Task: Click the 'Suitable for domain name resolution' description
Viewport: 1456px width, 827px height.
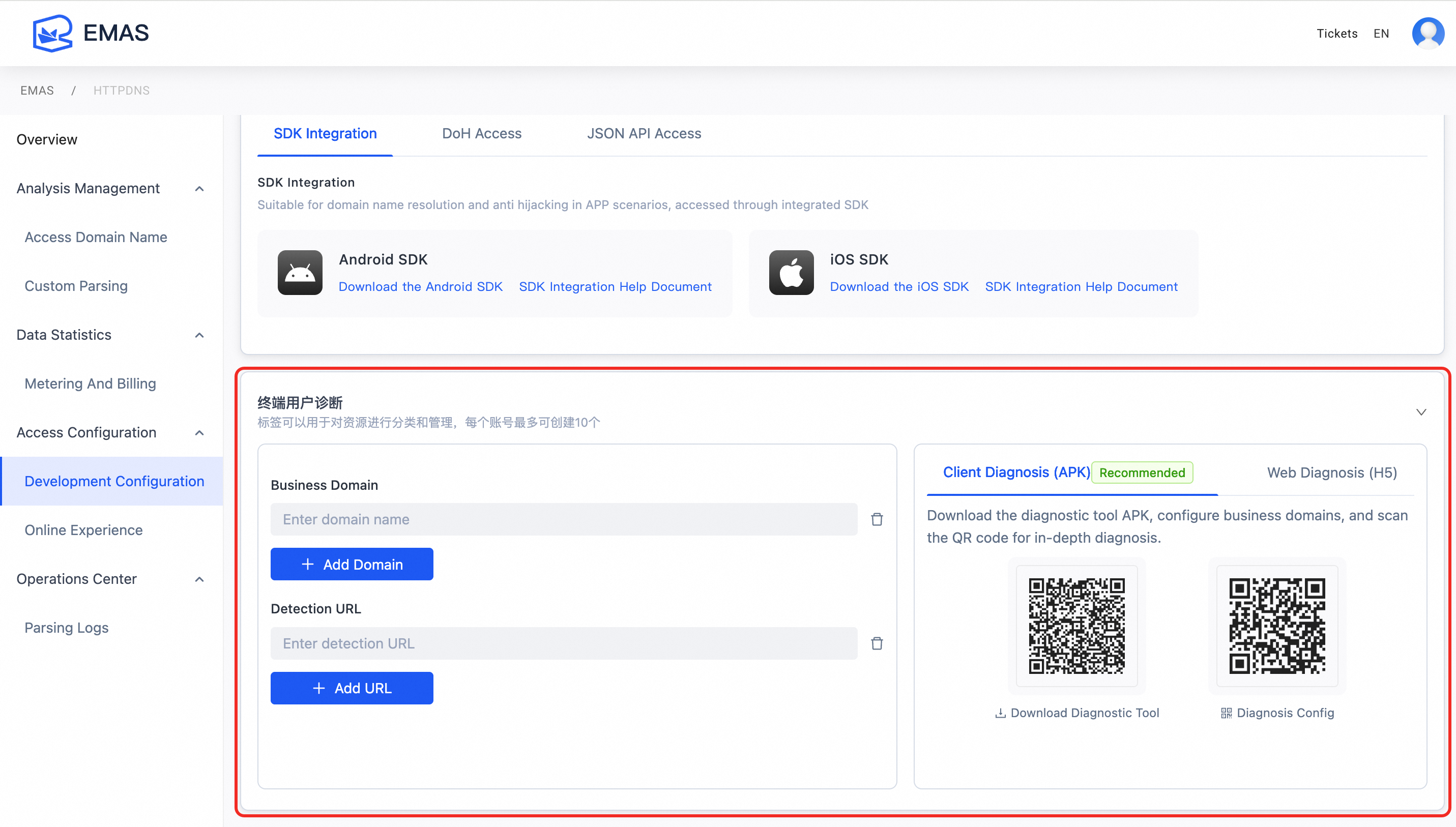Action: (x=563, y=205)
